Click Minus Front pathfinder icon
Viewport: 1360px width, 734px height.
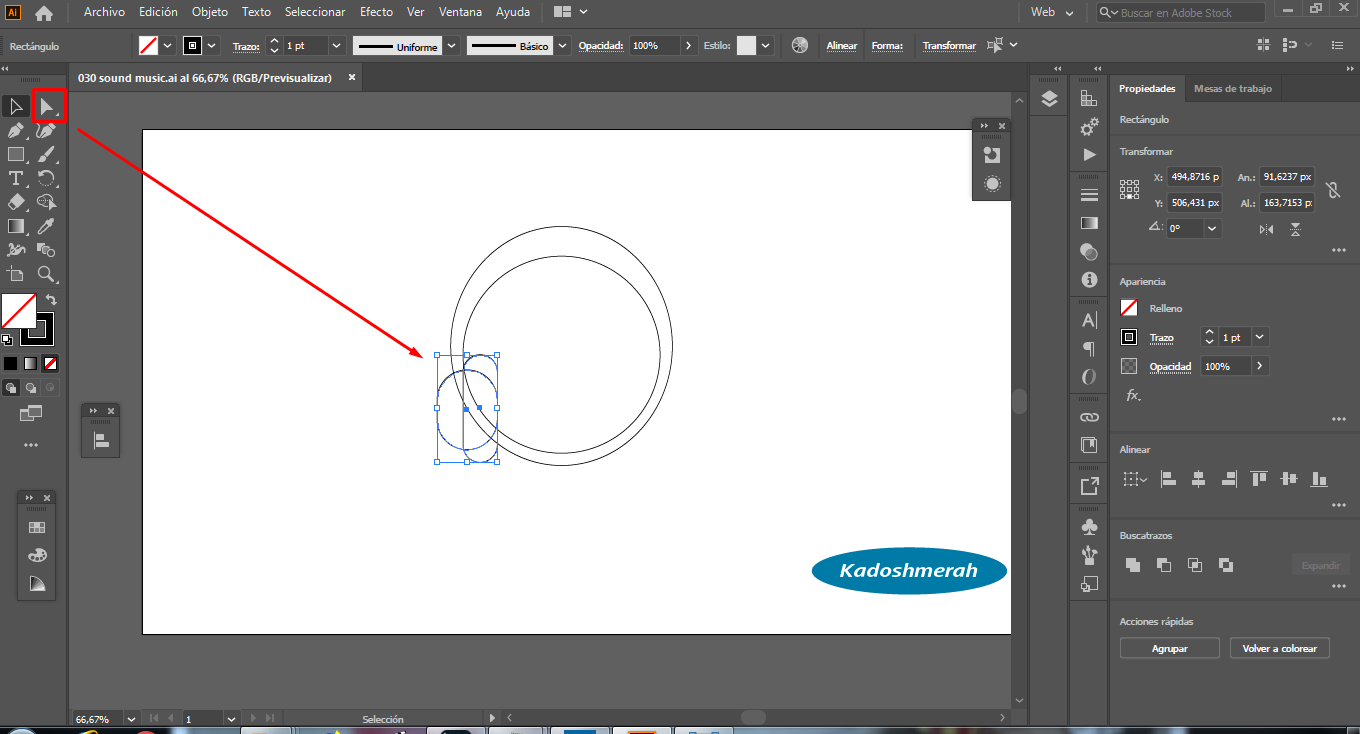[x=1164, y=565]
